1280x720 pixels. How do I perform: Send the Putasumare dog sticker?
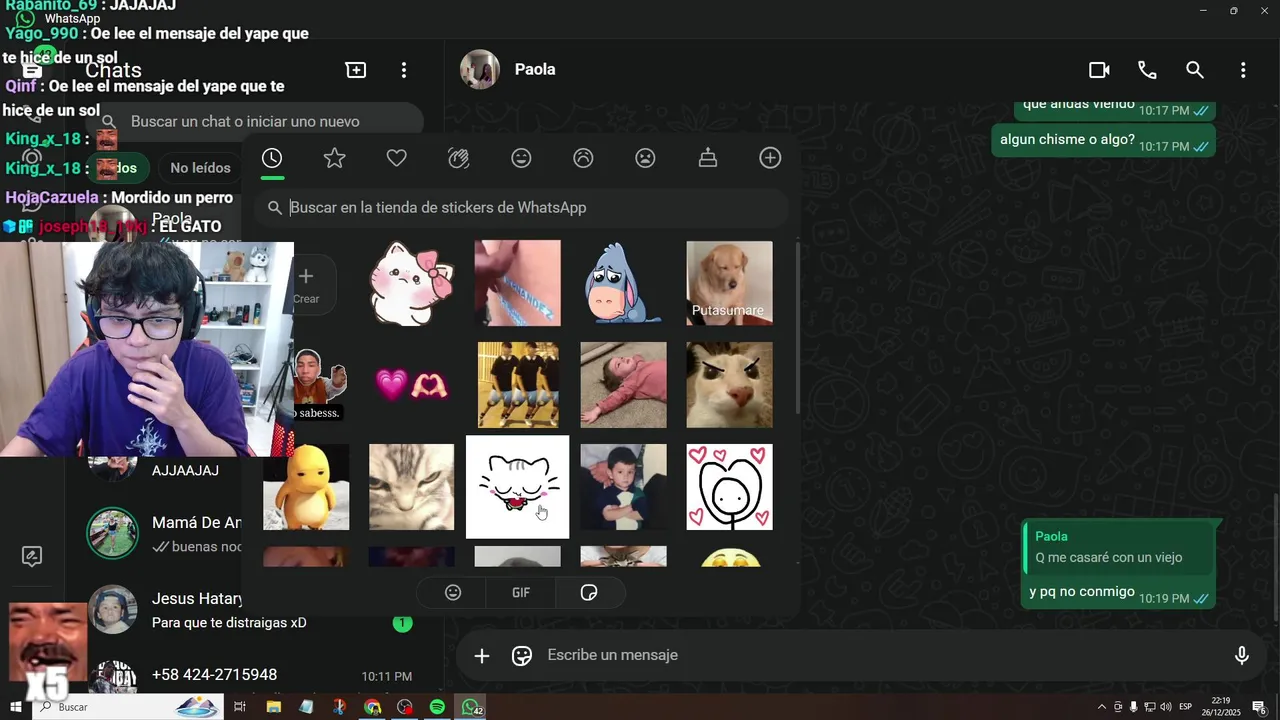coord(729,283)
